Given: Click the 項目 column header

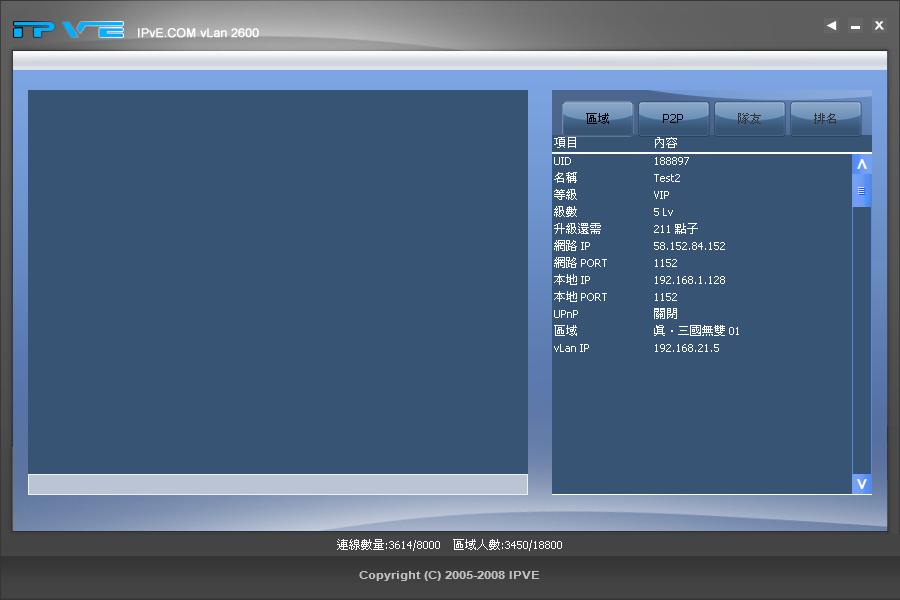Looking at the screenshot, I should (x=565, y=142).
